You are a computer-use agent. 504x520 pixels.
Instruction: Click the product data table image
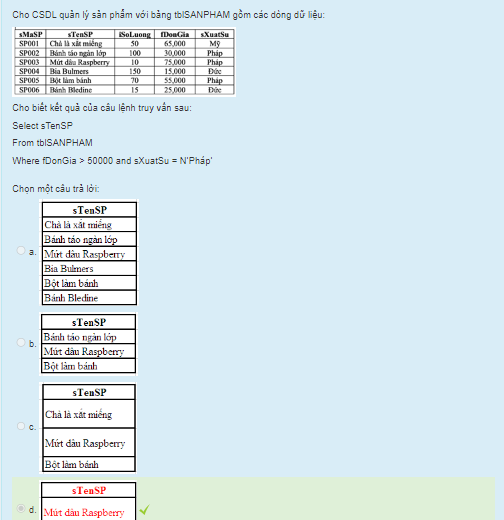(124, 62)
